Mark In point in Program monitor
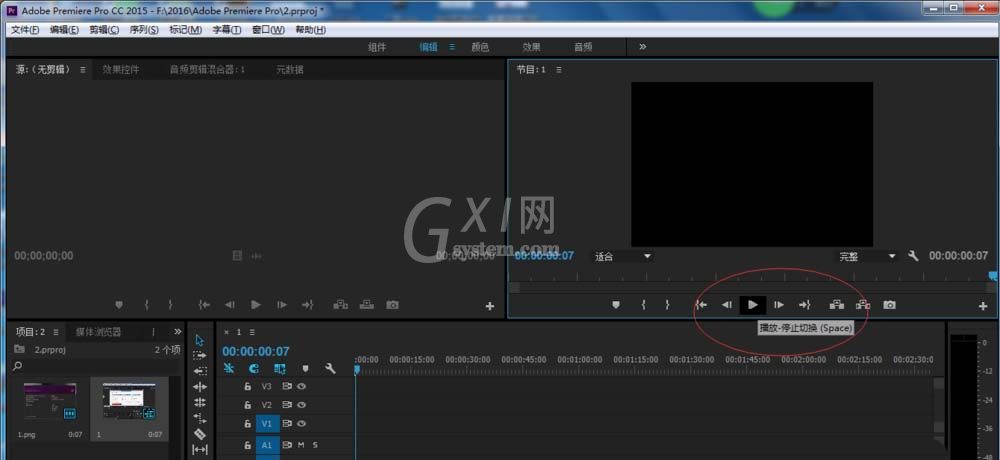Viewport: 1000px width, 460px height. pos(643,305)
